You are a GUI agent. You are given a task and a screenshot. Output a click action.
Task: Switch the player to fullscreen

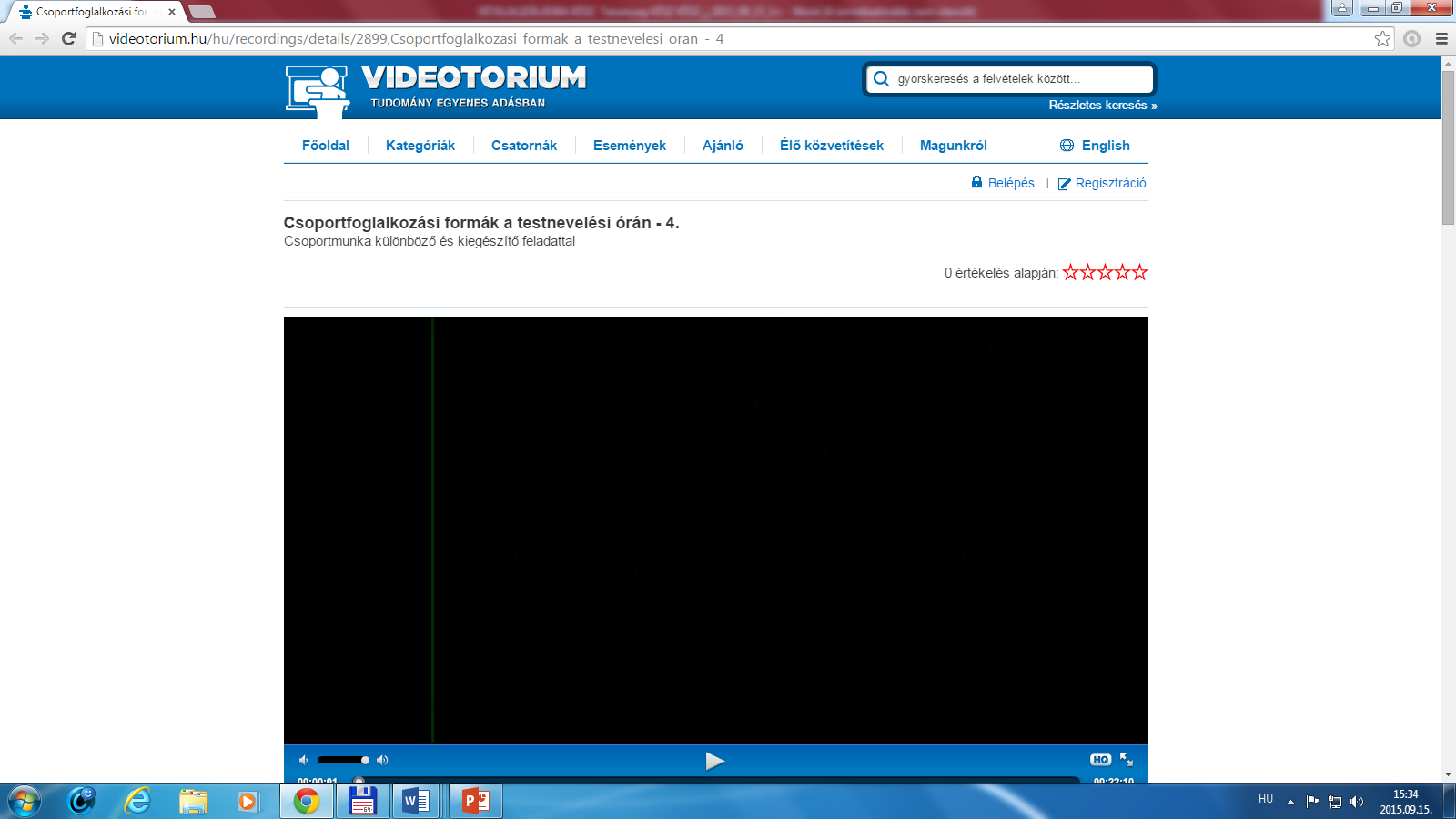1127,760
